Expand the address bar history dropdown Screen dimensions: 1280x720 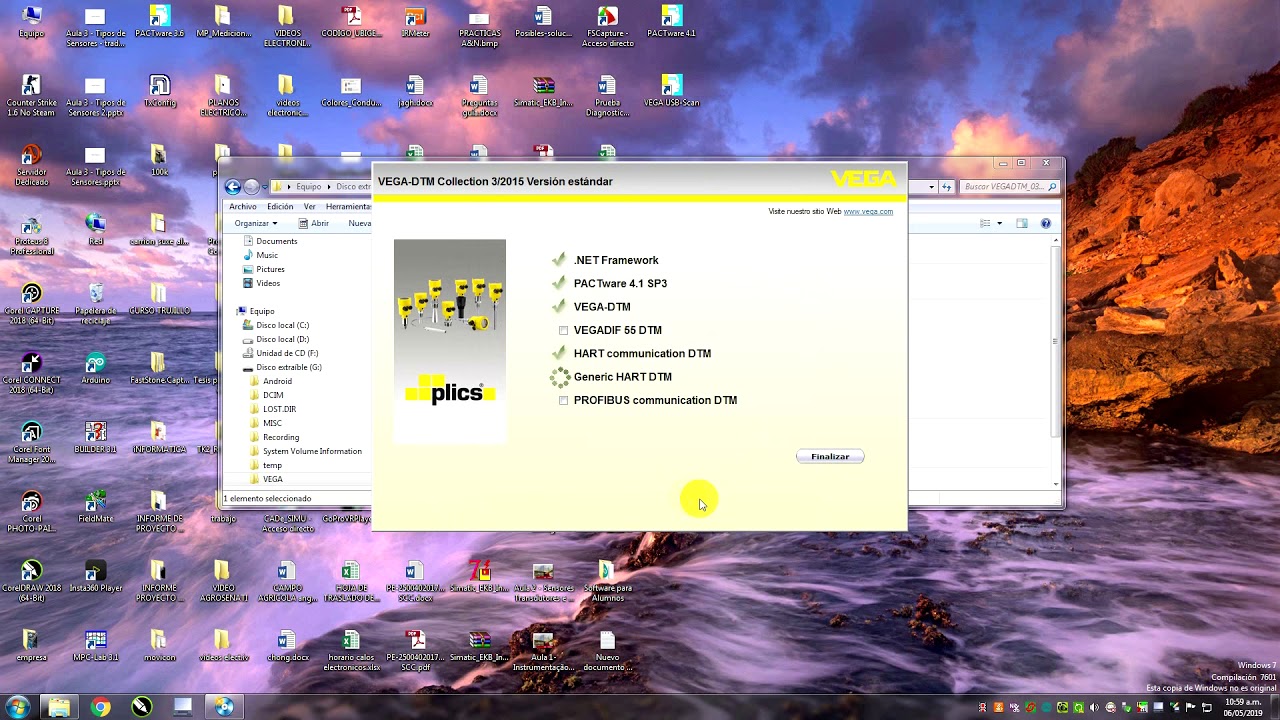[931, 187]
